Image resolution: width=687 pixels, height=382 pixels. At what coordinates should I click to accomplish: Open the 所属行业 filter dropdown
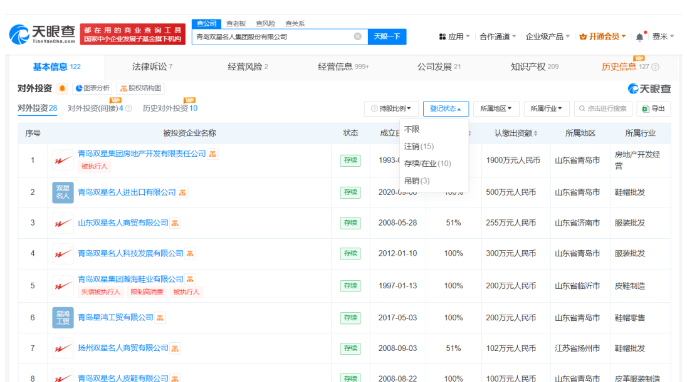tap(546, 109)
